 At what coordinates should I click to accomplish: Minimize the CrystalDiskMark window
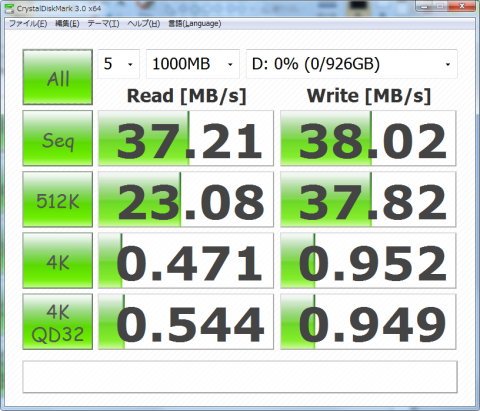tap(425, 6)
